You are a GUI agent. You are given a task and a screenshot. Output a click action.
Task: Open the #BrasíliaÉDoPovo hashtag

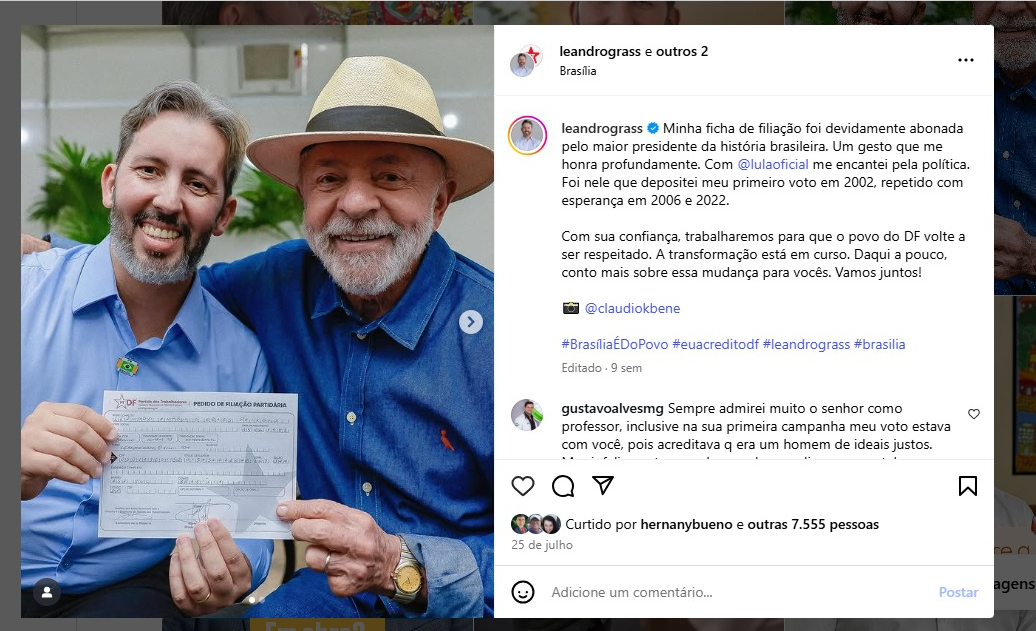[614, 344]
